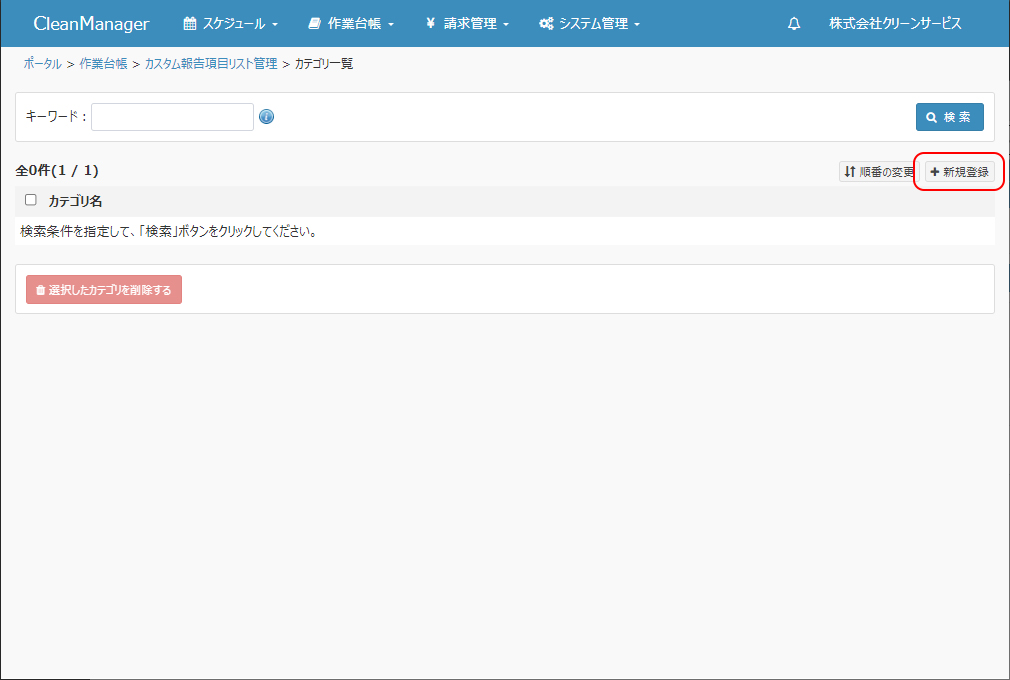Go to カスタム報告項目リスト管理 breadcrumb
This screenshot has width=1010, height=680.
click(211, 64)
